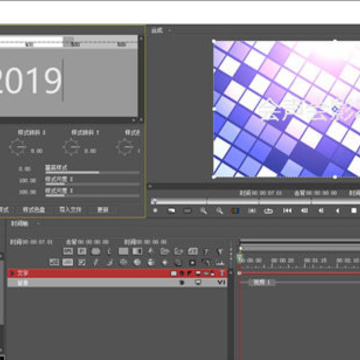Click the folder-with-arrow icon in timeline toolbar
Screen dimensions: 360x360
click(x=179, y=251)
